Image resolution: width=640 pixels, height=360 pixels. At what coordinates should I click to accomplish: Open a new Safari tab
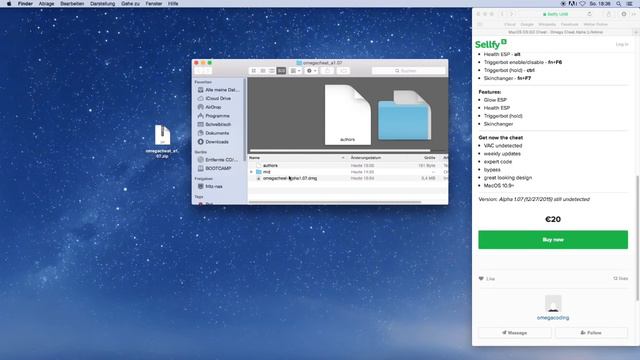click(636, 32)
